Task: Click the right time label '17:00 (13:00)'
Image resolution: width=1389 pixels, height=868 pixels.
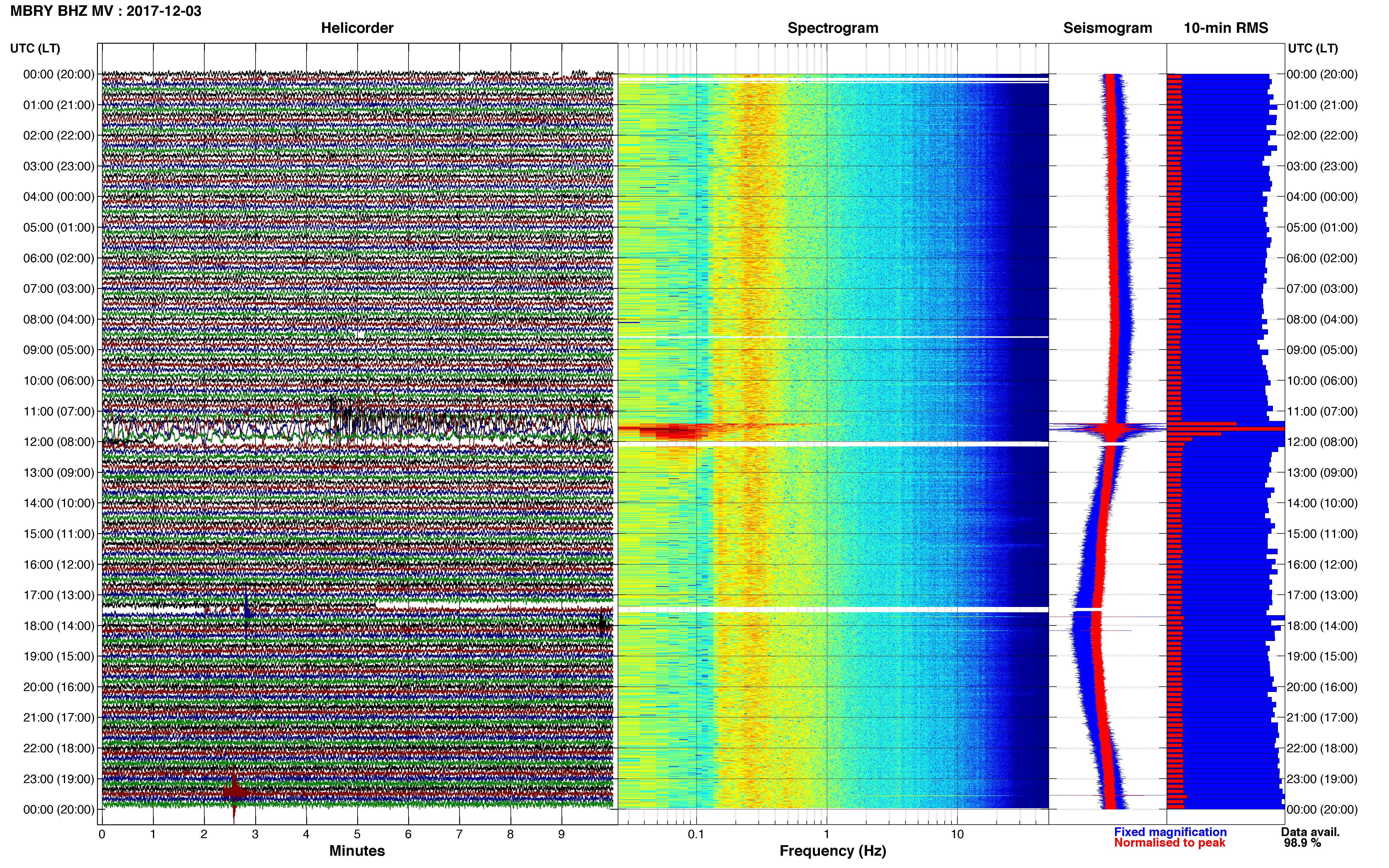Action: pos(1322,595)
